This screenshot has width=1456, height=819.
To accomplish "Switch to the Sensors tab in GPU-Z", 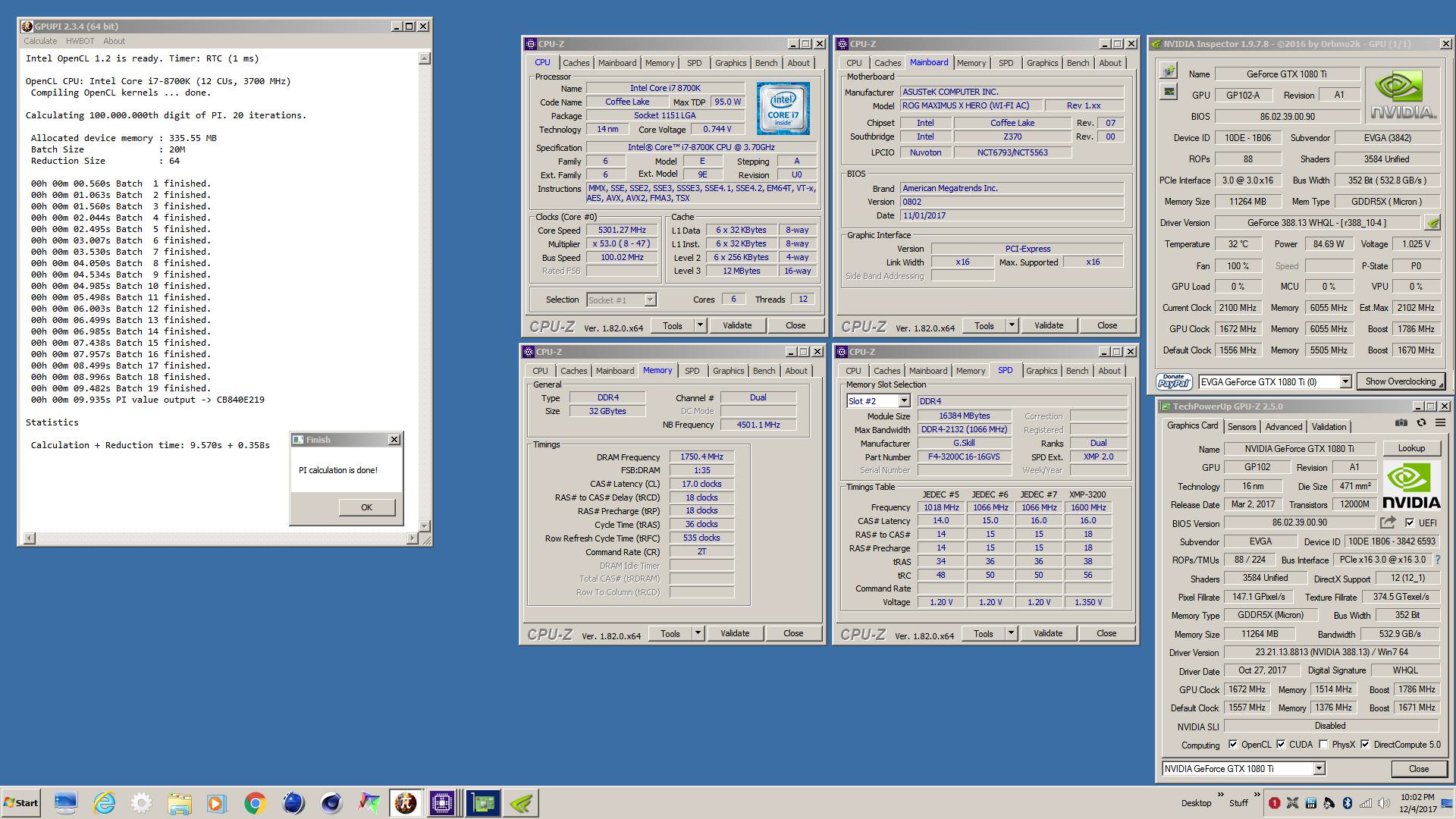I will [x=1241, y=427].
